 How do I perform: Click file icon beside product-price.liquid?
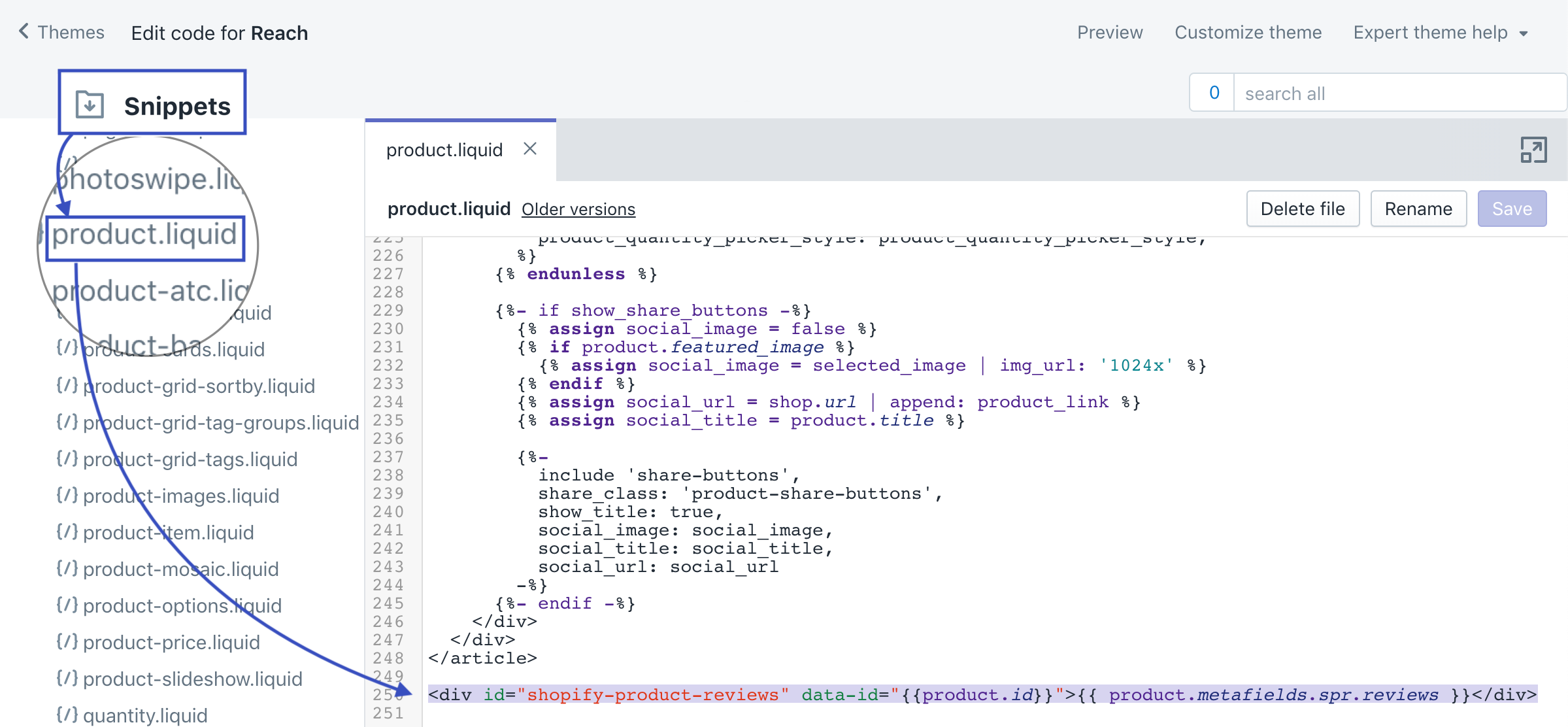tap(67, 641)
